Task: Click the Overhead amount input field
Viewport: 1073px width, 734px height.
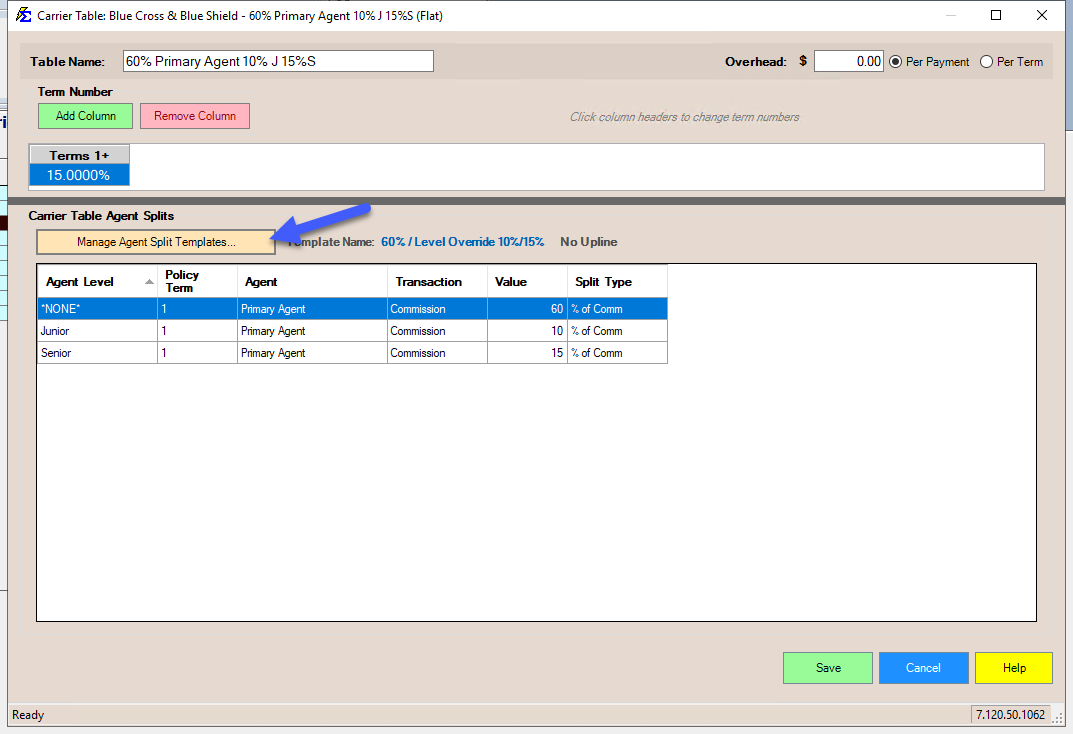Action: 848,62
